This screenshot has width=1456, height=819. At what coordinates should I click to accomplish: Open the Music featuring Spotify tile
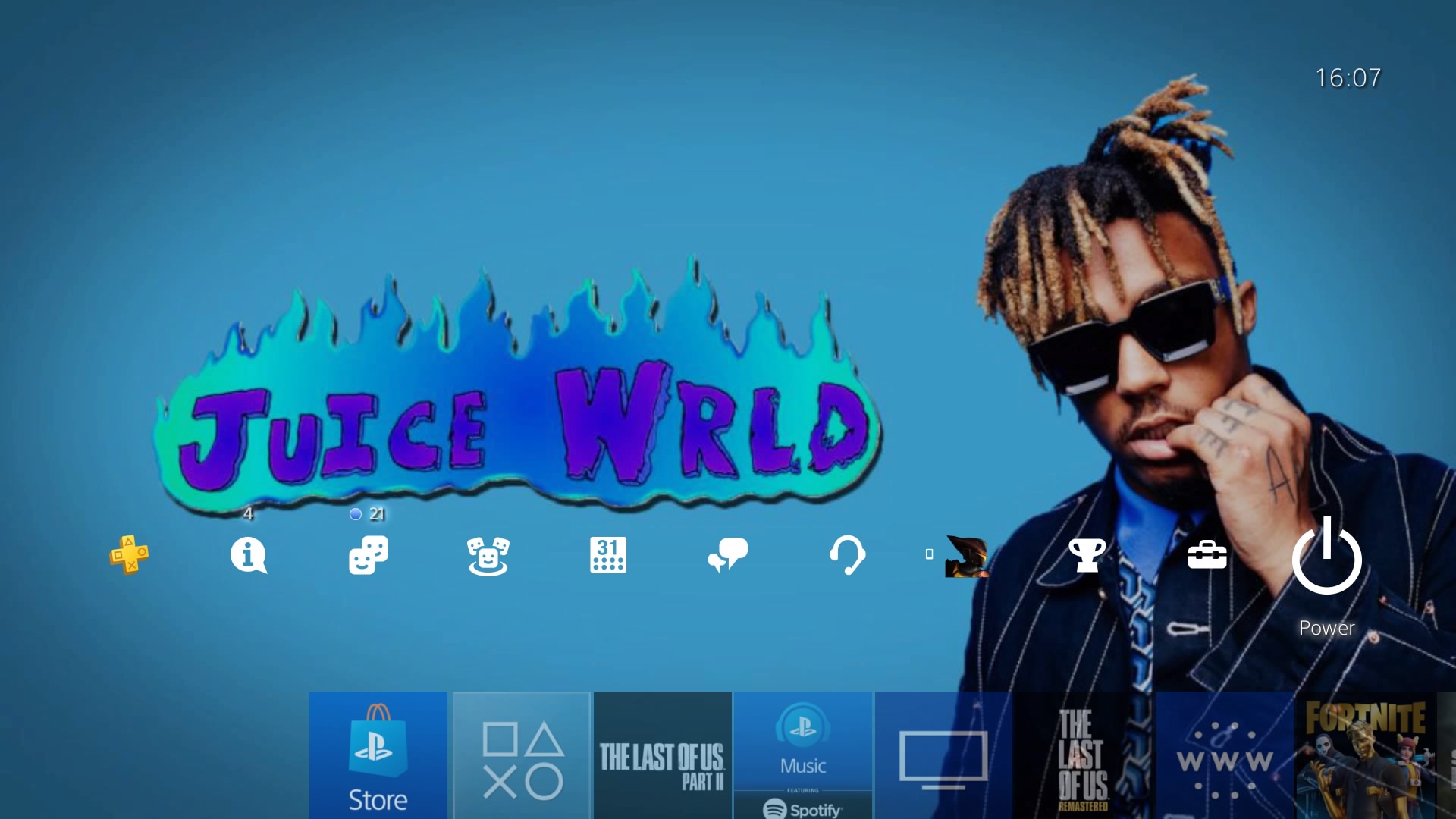(803, 755)
